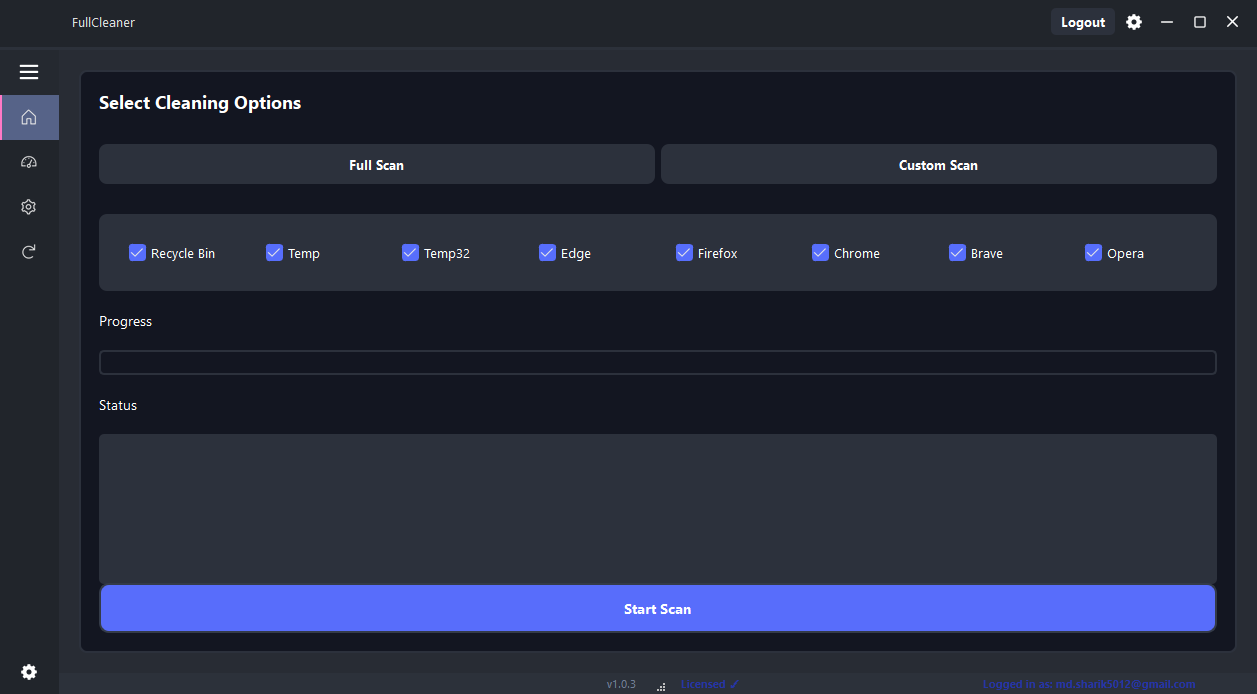Click the empty Progress bar
The width and height of the screenshot is (1257, 694).
[657, 362]
